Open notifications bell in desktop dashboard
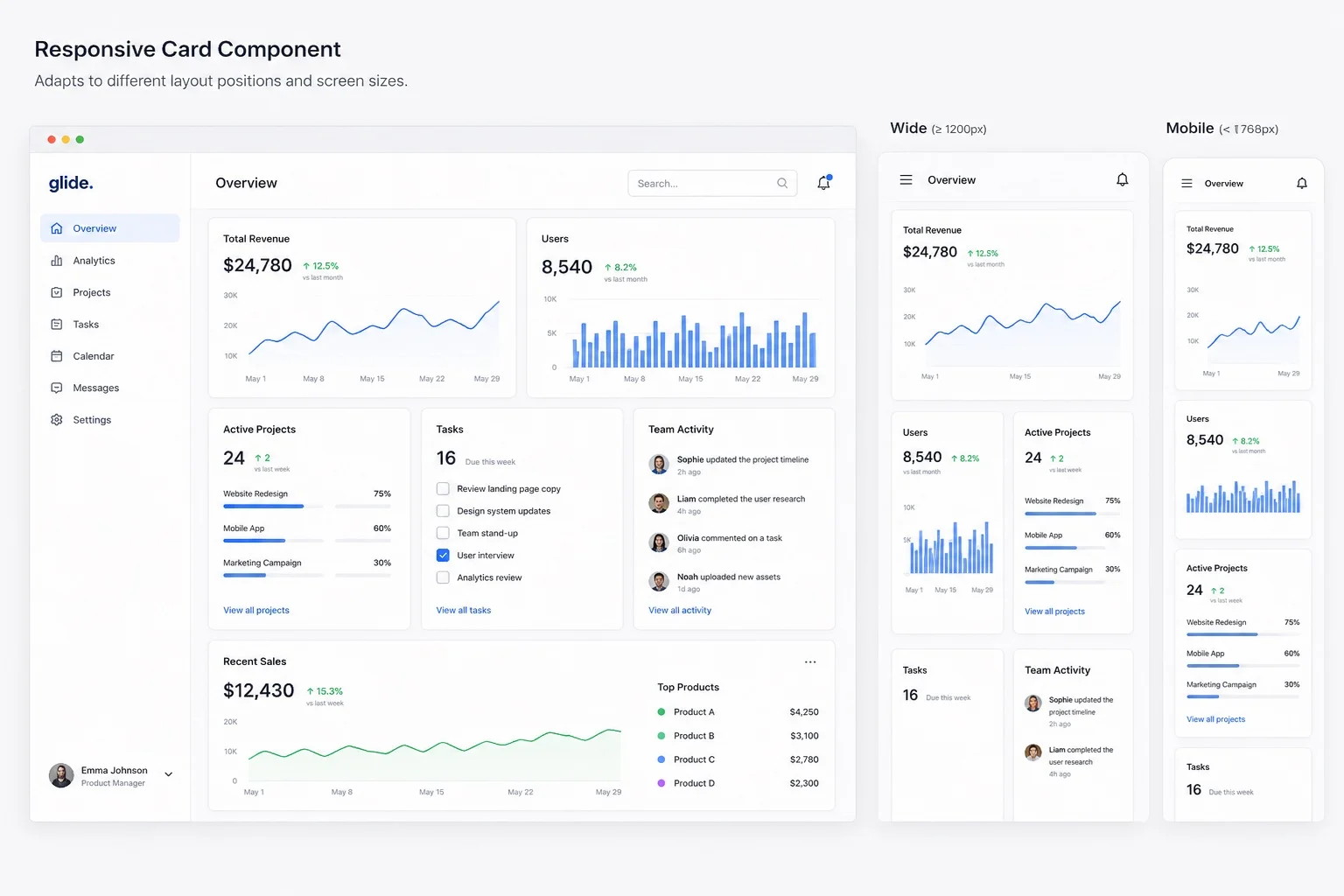This screenshot has height=896, width=1344. point(823,183)
